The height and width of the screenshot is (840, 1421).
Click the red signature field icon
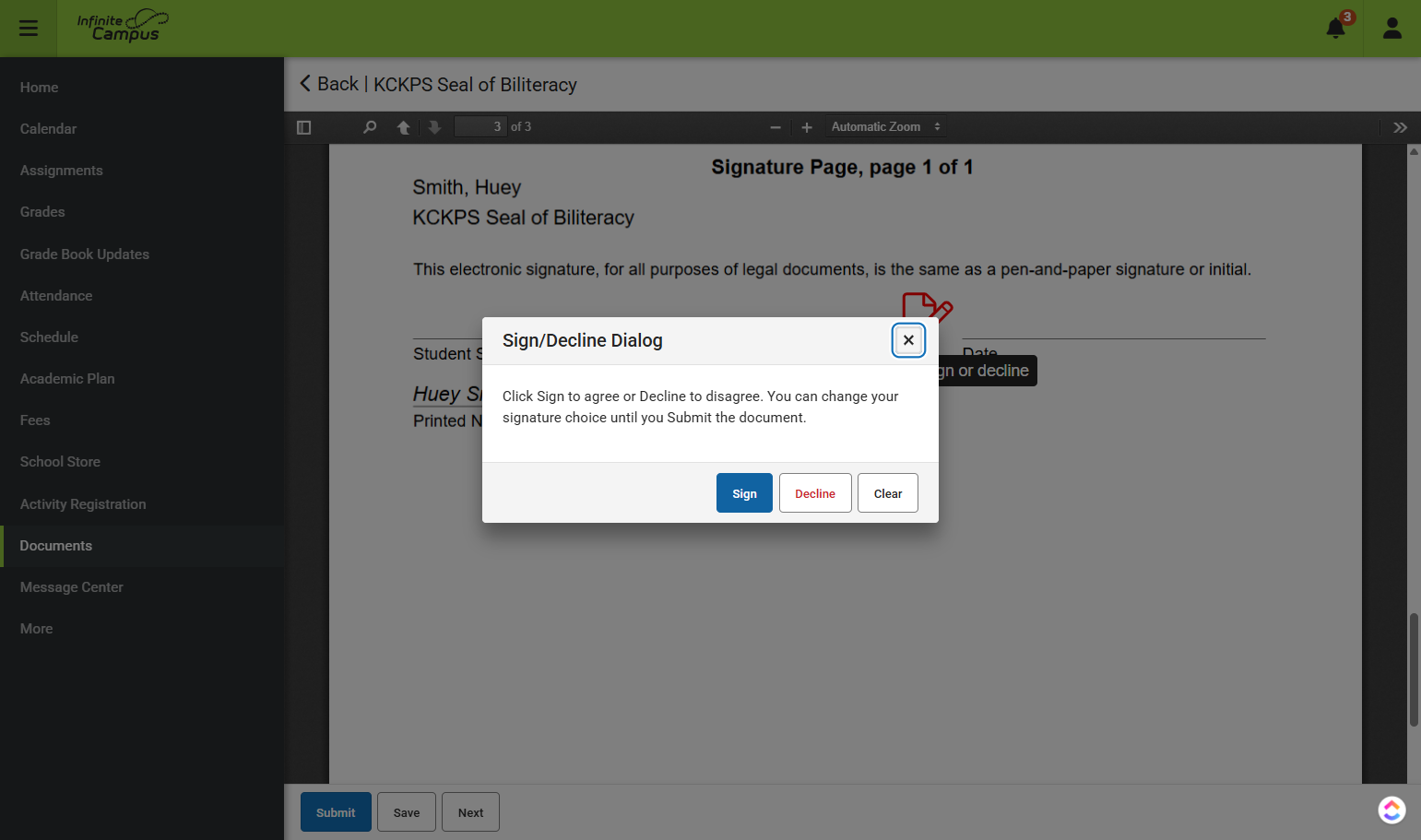point(928,306)
